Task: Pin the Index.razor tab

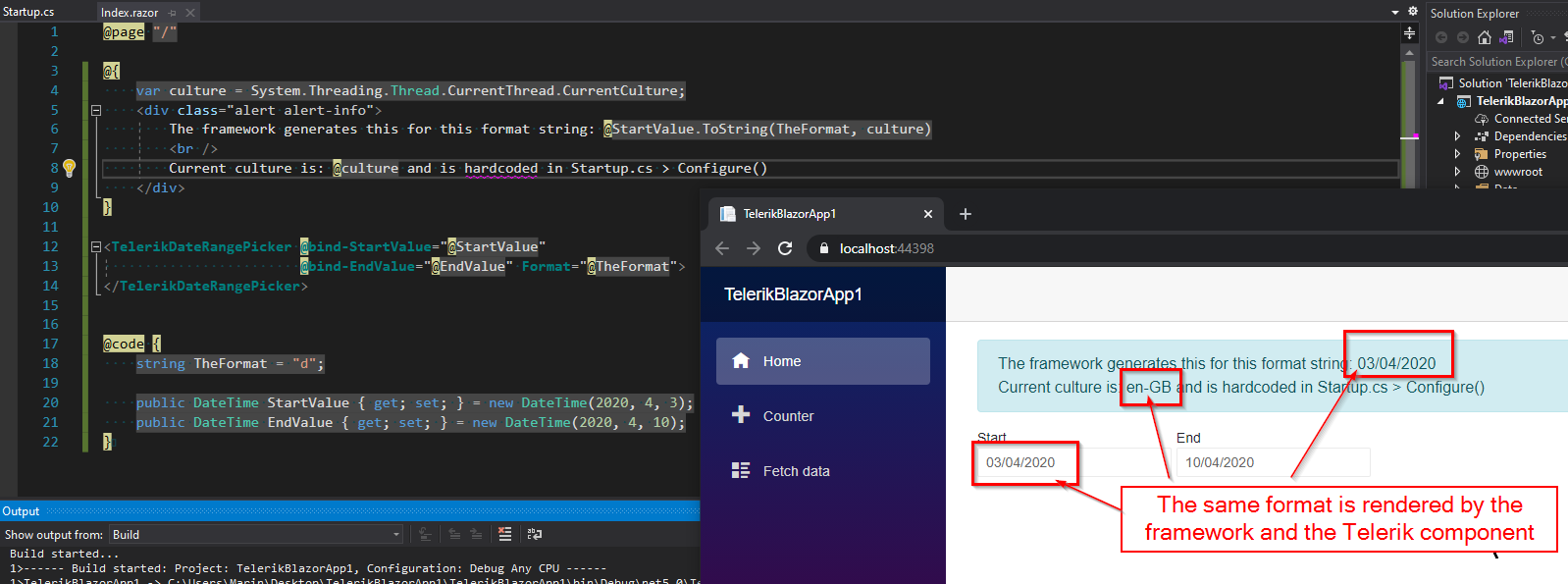Action: tap(173, 13)
